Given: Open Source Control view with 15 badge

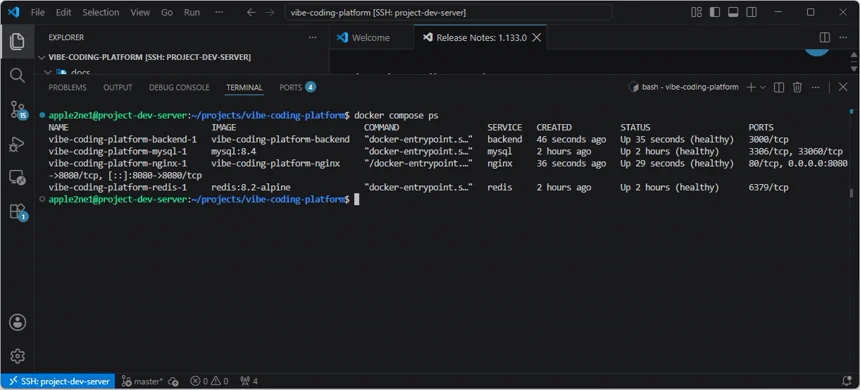Looking at the screenshot, I should coord(18,110).
